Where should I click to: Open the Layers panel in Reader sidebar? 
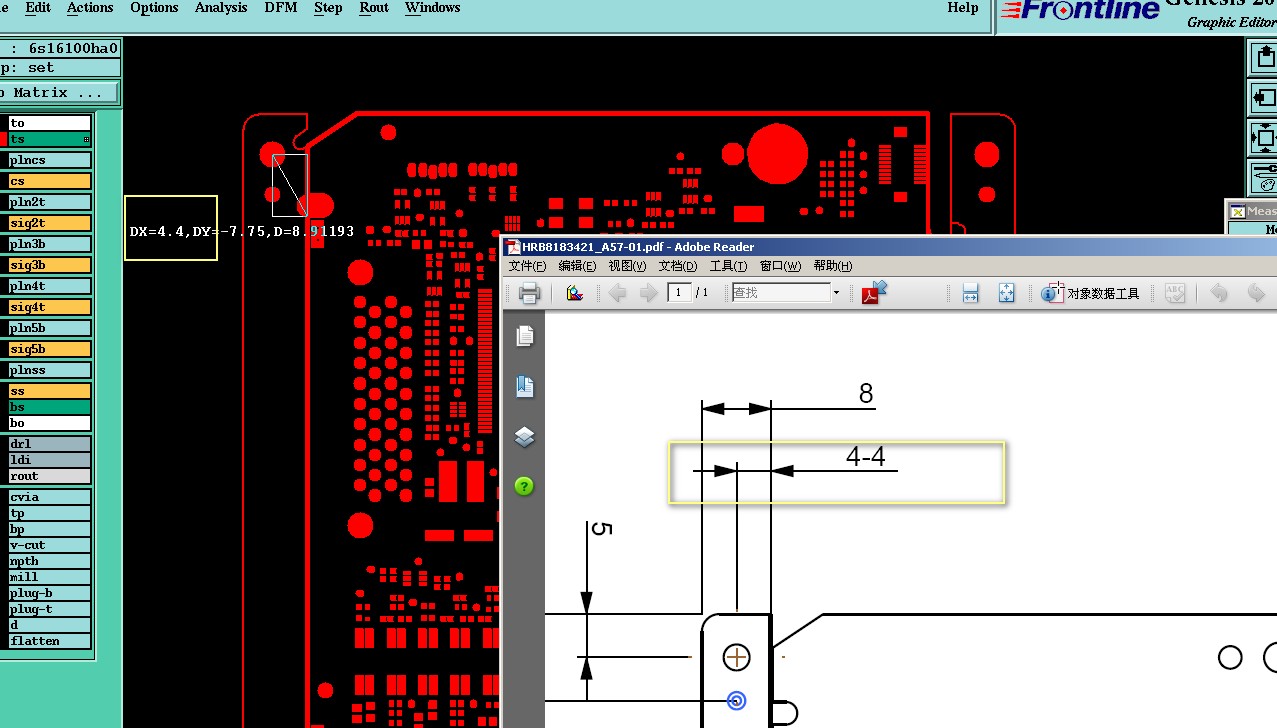coord(525,437)
